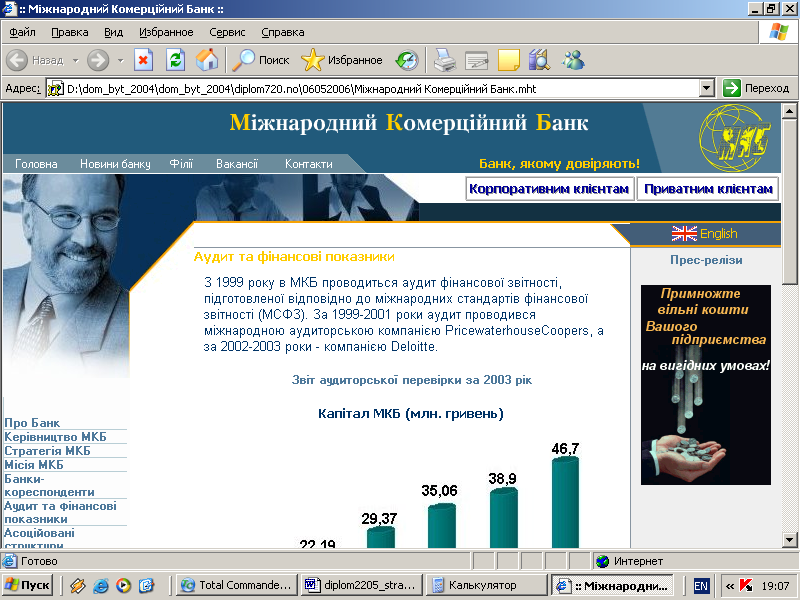The width and height of the screenshot is (800, 600).
Task: Switch to Total Commander taskbar button
Action: click(x=237, y=585)
